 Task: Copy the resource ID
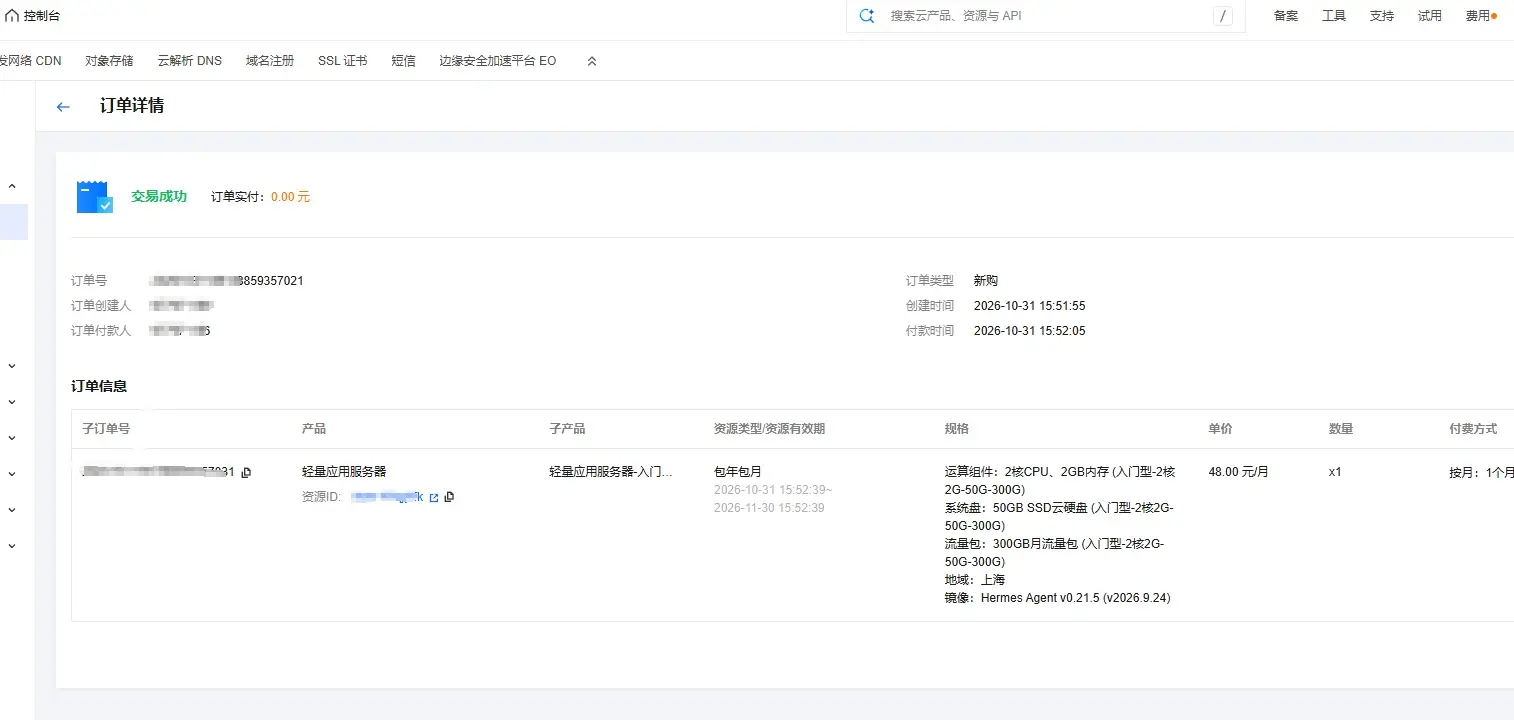tap(449, 497)
